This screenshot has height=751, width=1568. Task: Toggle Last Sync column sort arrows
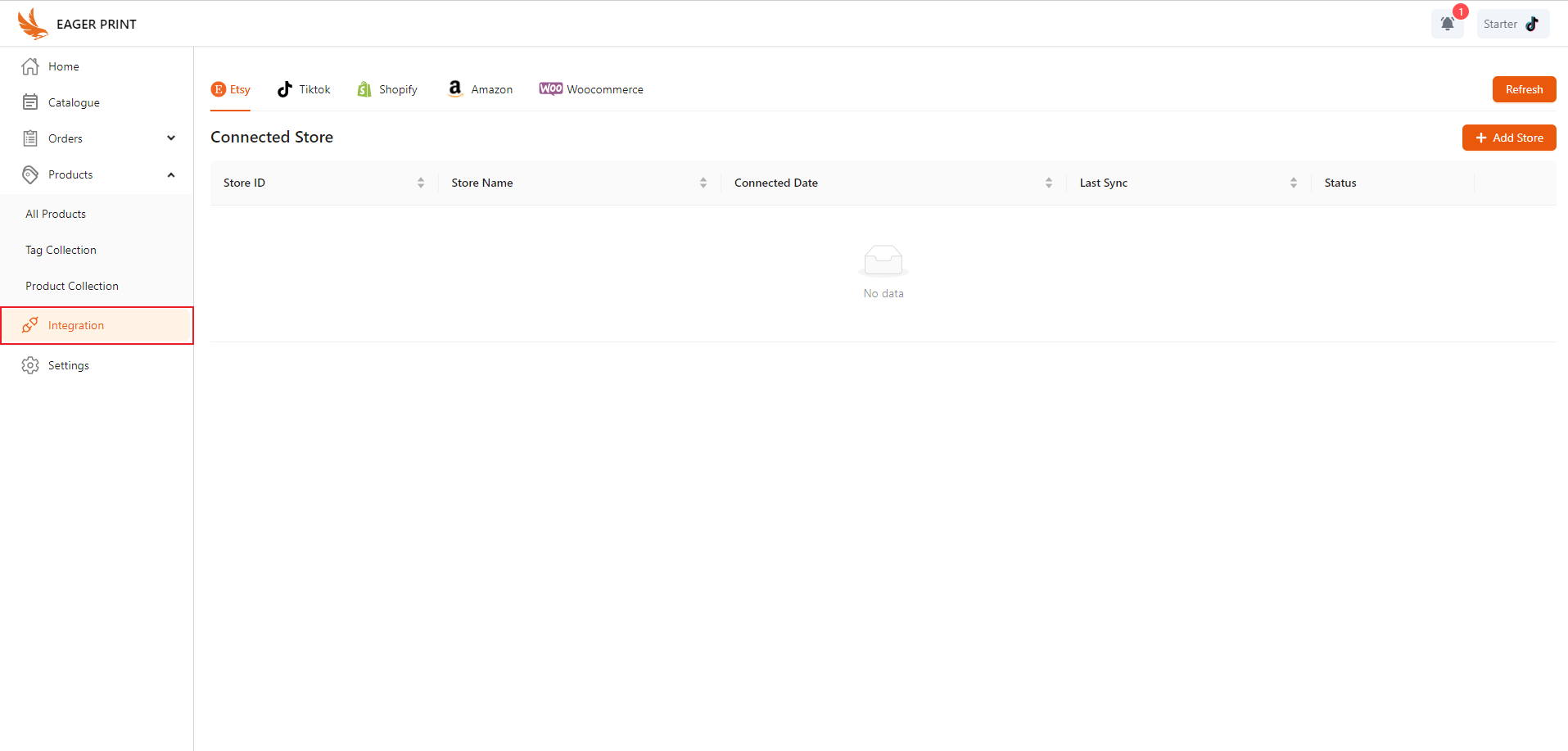1294,183
